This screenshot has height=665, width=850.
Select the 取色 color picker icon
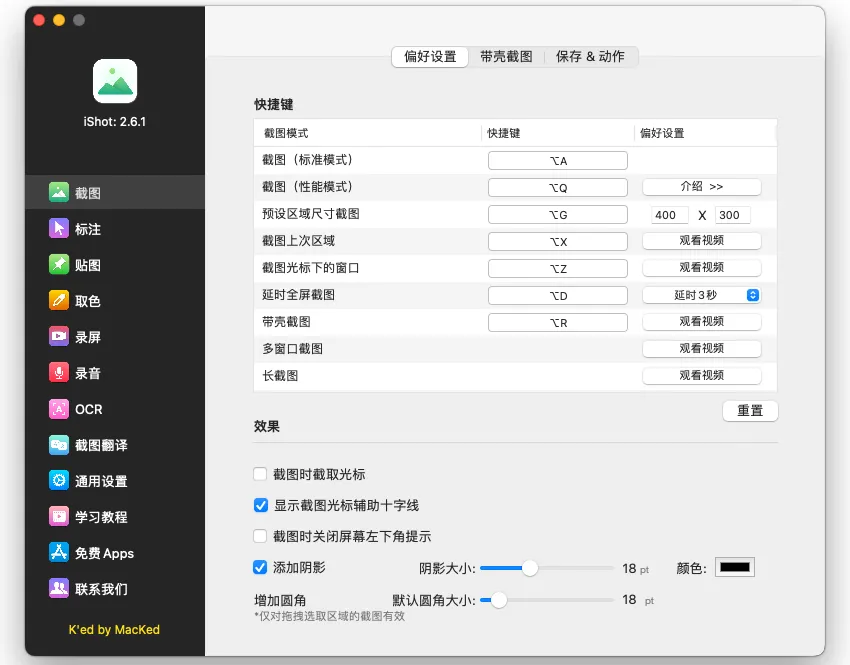59,301
